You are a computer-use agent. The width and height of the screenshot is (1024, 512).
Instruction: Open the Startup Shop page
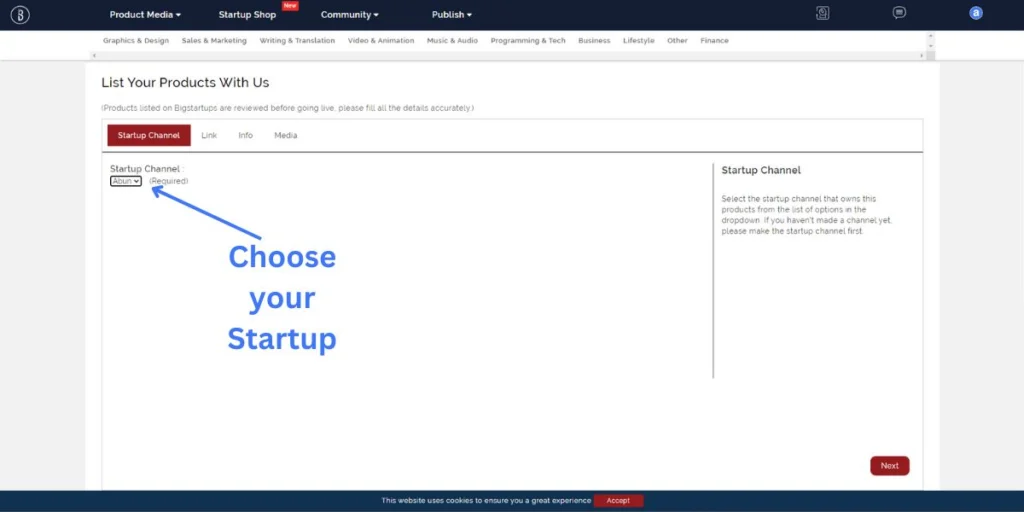247,14
